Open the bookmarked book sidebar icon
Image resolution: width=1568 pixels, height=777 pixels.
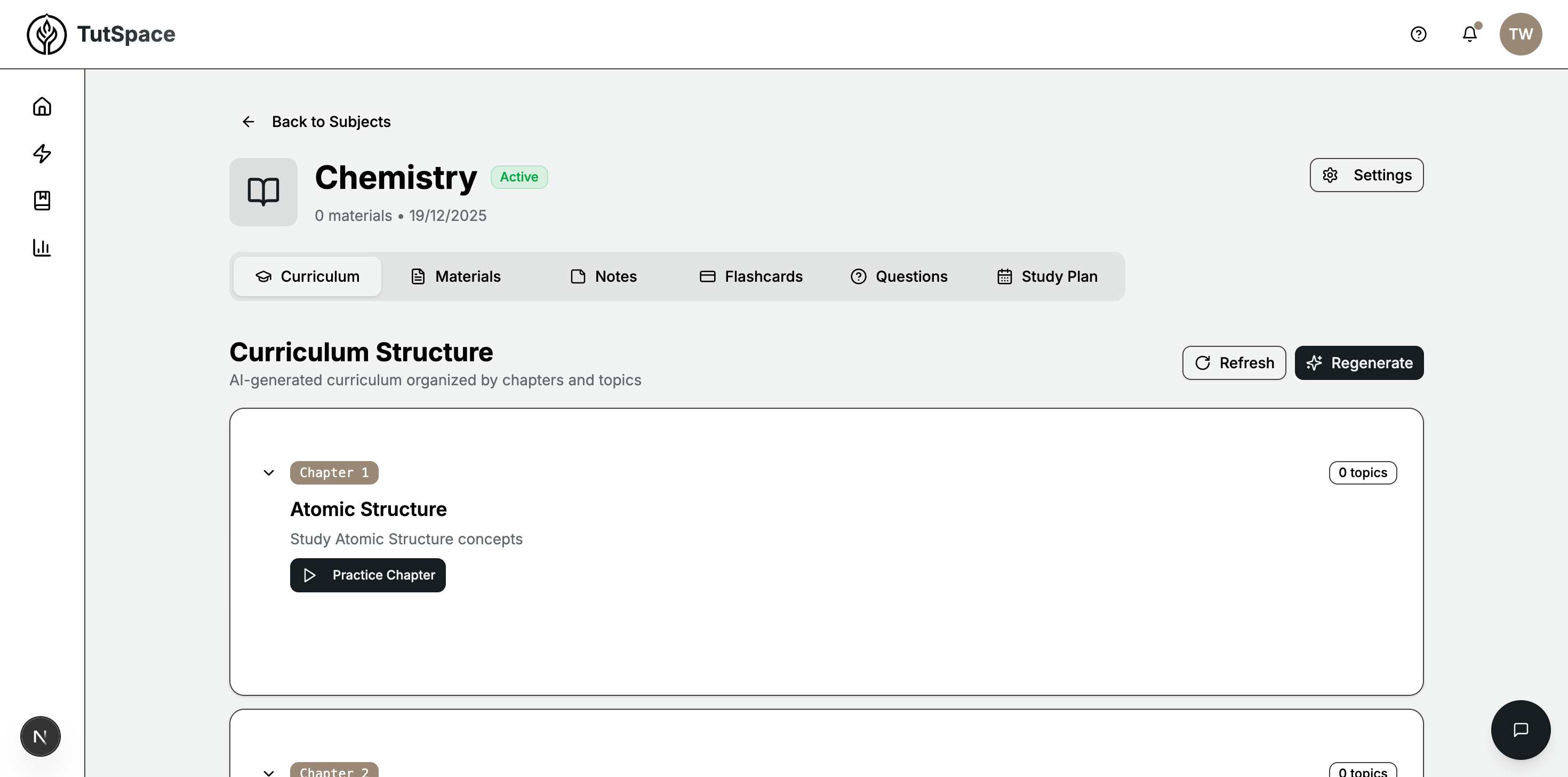coord(42,200)
